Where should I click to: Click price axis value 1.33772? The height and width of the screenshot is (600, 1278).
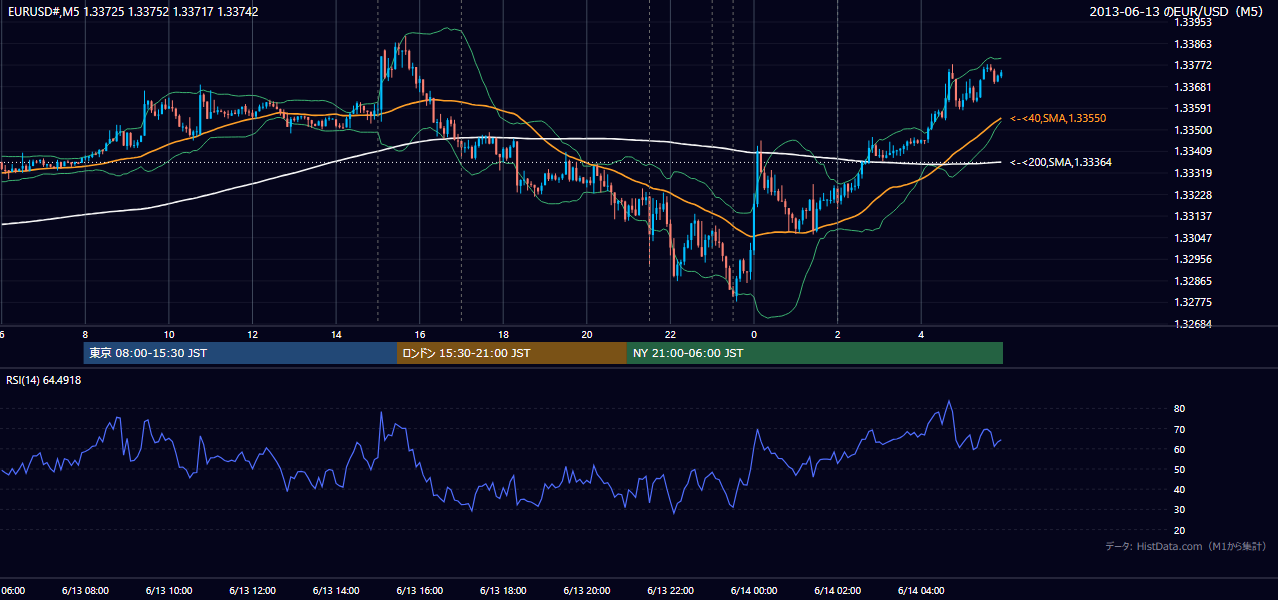[1193, 65]
